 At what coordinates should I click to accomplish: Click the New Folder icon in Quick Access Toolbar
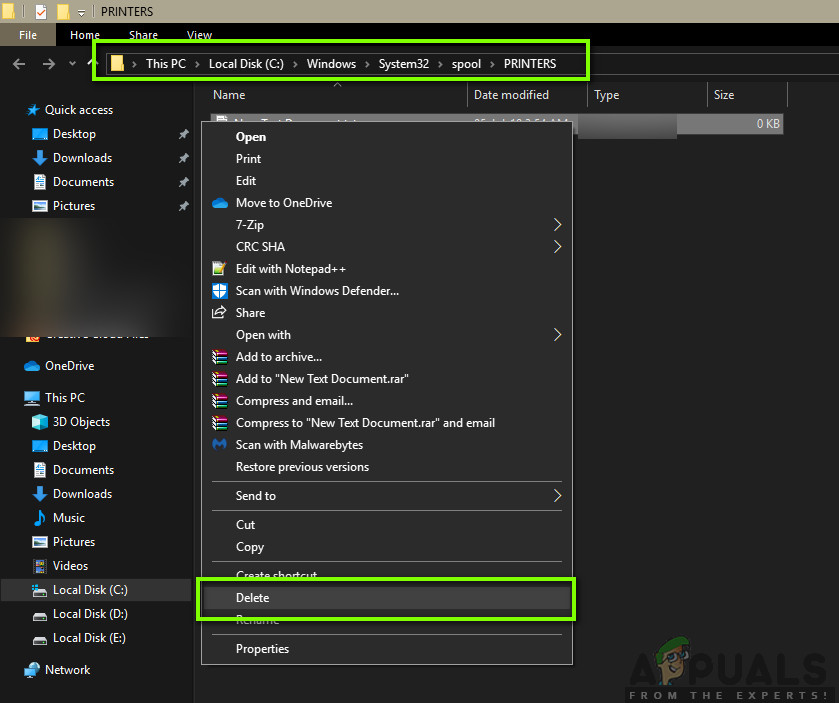tap(63, 11)
